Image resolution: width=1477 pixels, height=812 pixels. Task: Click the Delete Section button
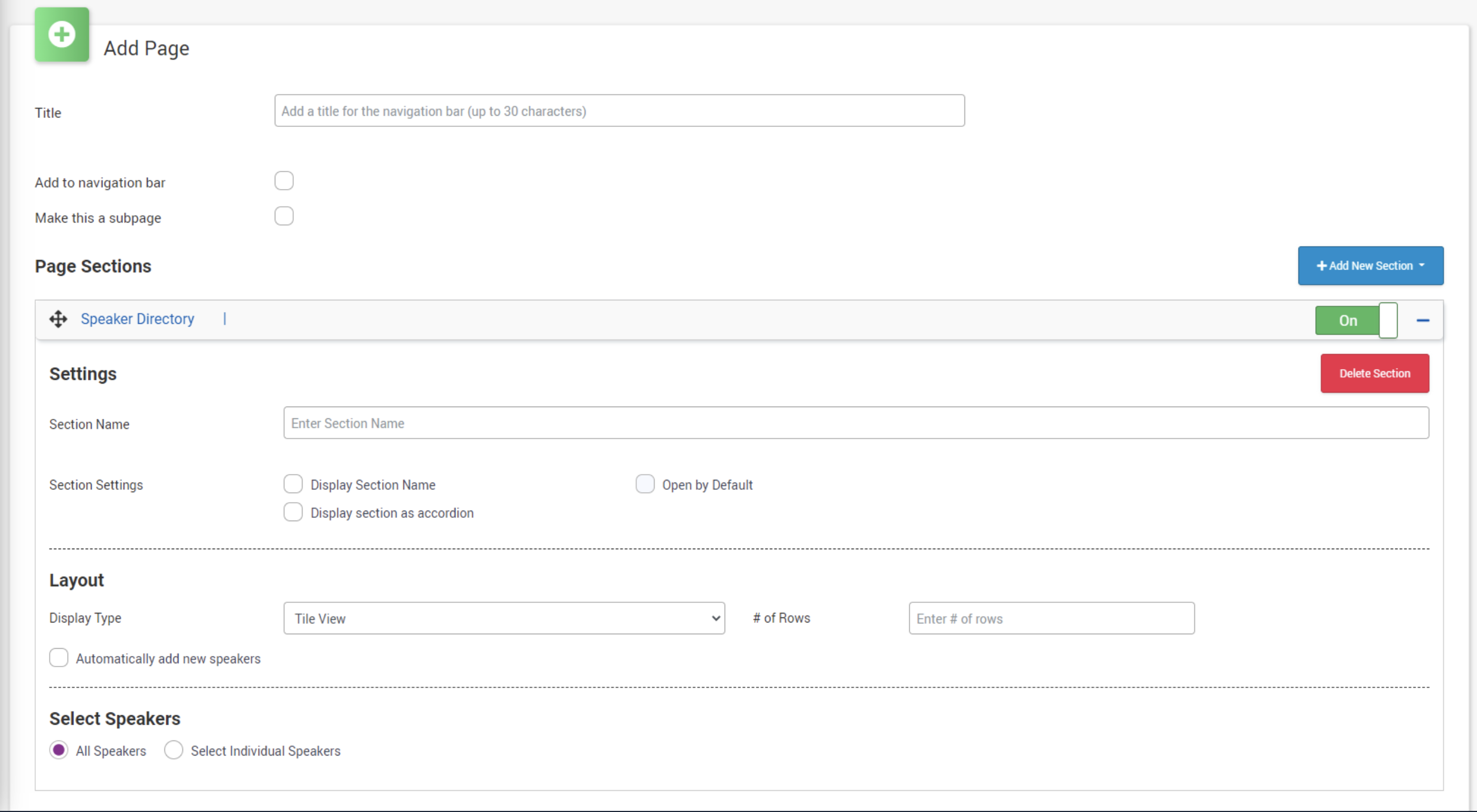[1375, 374]
